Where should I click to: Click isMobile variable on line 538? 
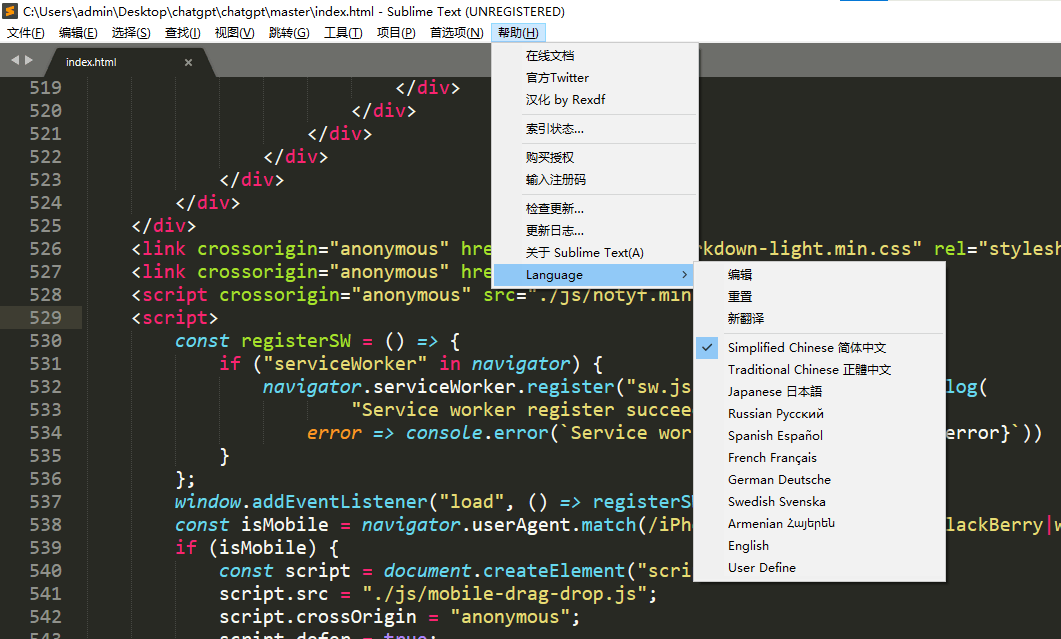click(x=285, y=525)
